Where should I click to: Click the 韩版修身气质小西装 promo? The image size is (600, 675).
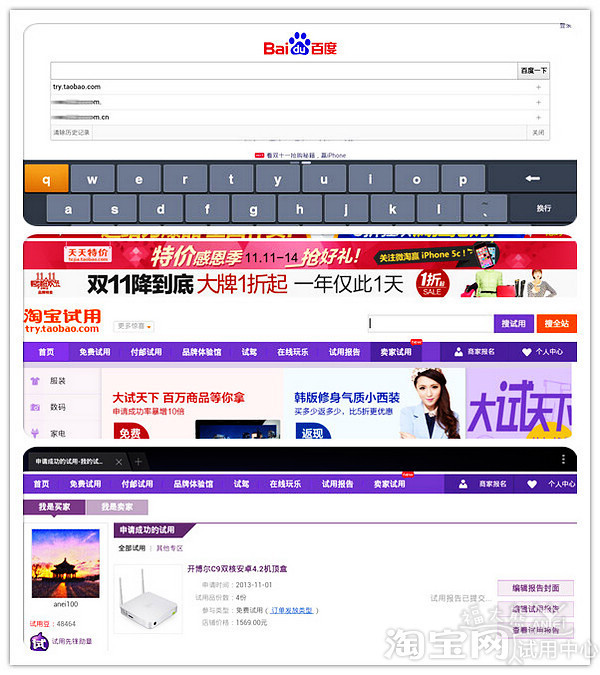tap(374, 403)
